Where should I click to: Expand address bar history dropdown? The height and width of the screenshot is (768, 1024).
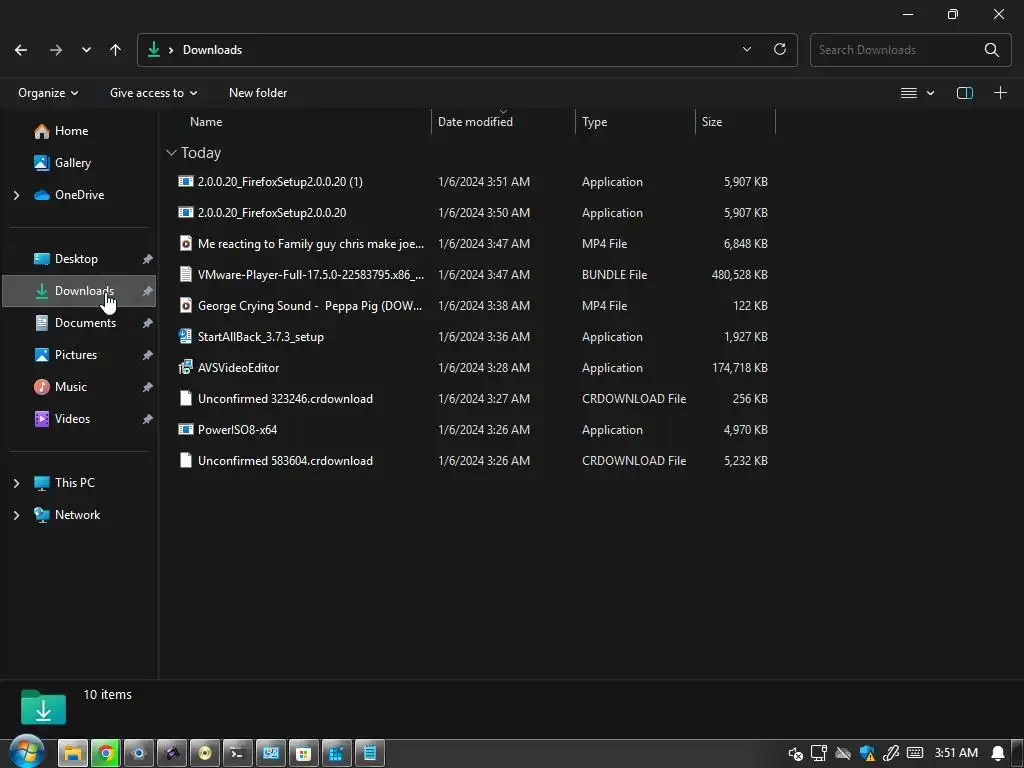(x=746, y=50)
